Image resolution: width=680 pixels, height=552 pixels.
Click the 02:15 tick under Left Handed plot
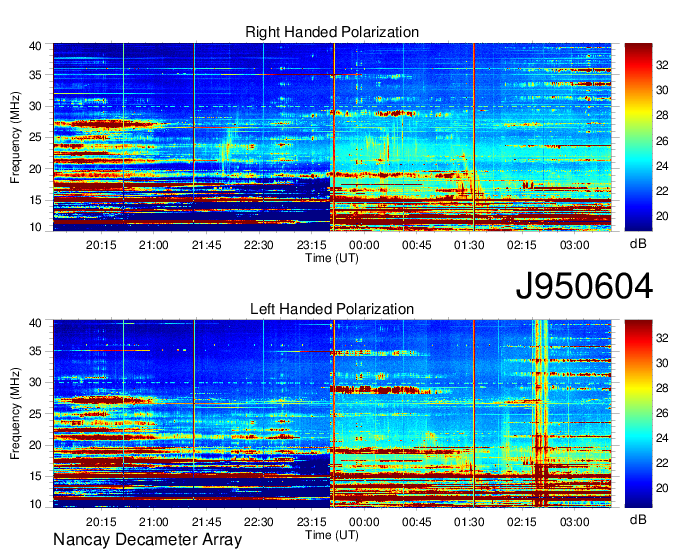(x=522, y=522)
